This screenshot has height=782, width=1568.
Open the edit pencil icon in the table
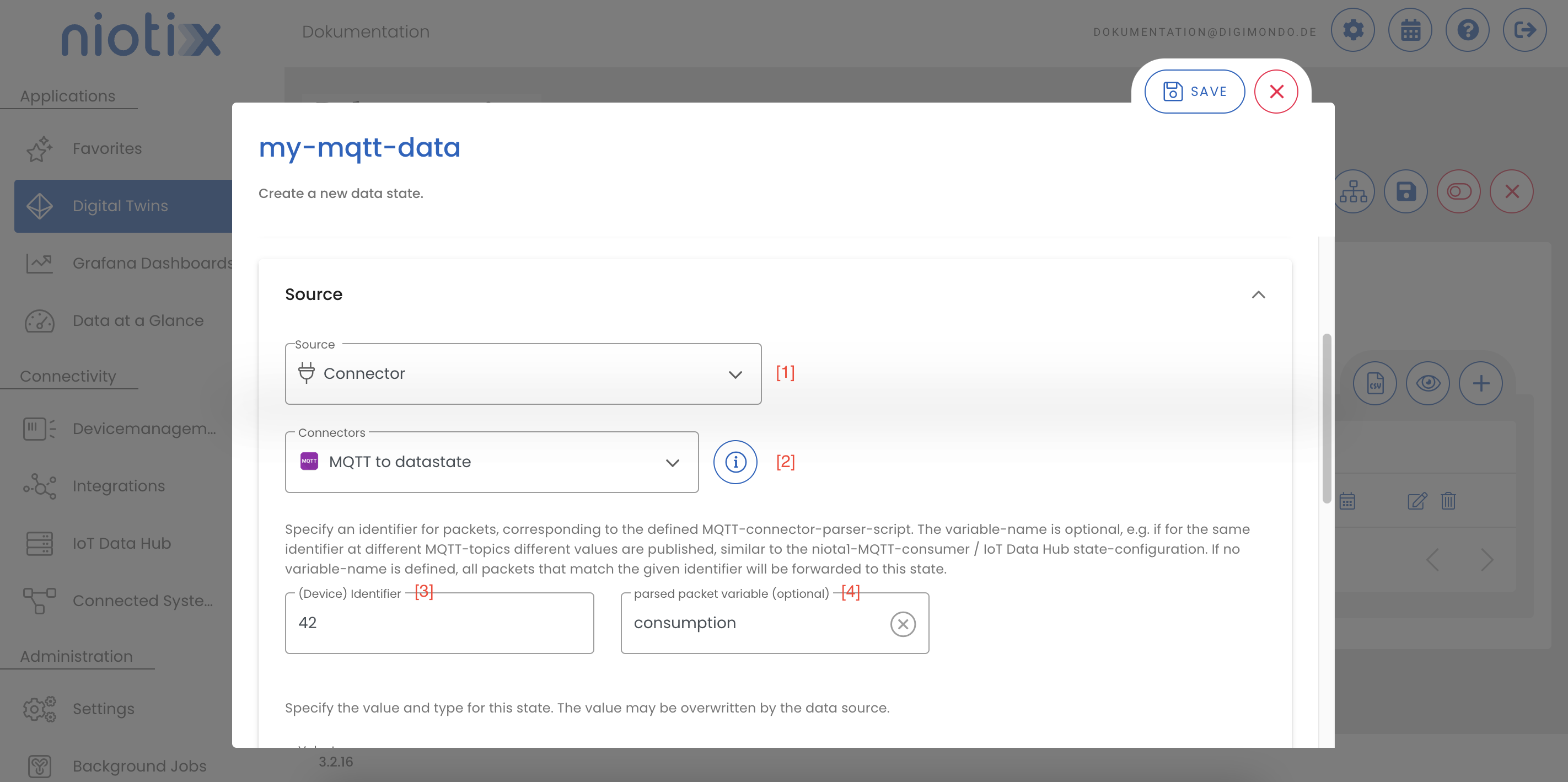1418,501
